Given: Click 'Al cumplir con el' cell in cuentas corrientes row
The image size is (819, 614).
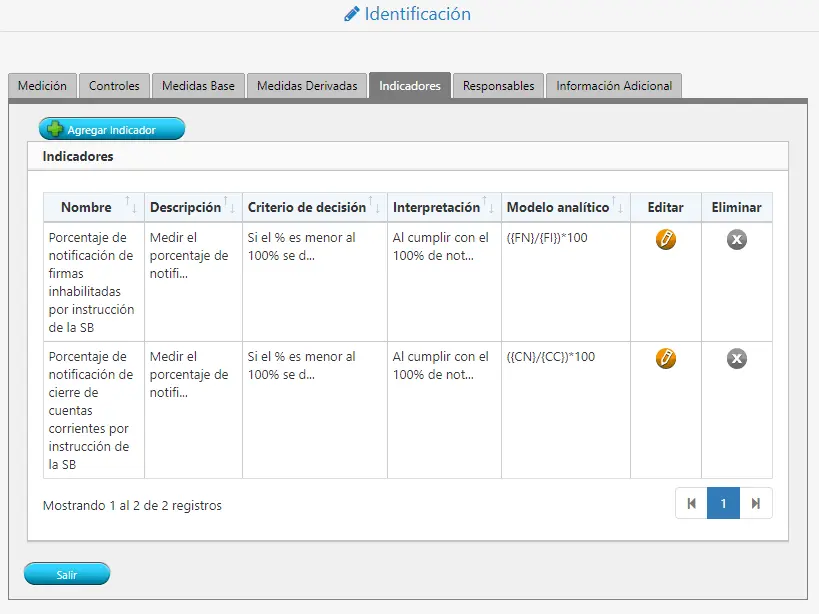Looking at the screenshot, I should click(x=444, y=410).
